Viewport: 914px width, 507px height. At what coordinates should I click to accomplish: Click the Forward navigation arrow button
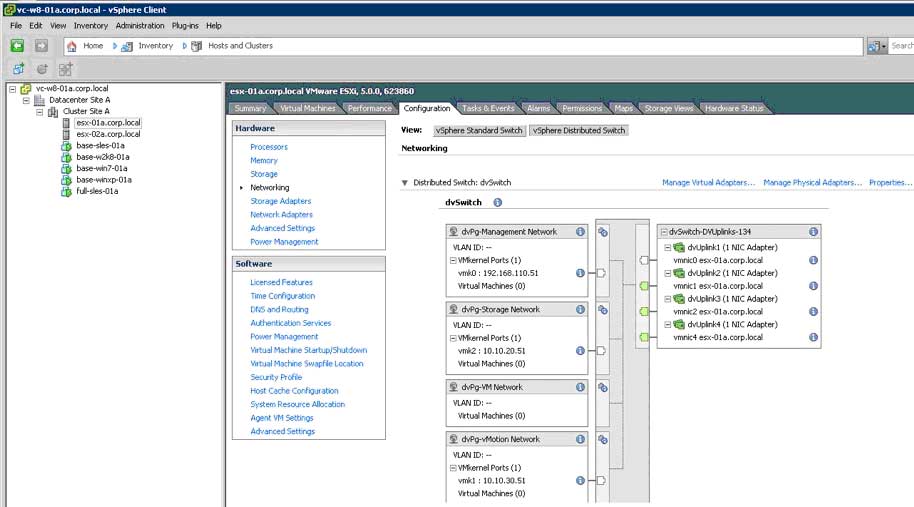click(x=41, y=45)
